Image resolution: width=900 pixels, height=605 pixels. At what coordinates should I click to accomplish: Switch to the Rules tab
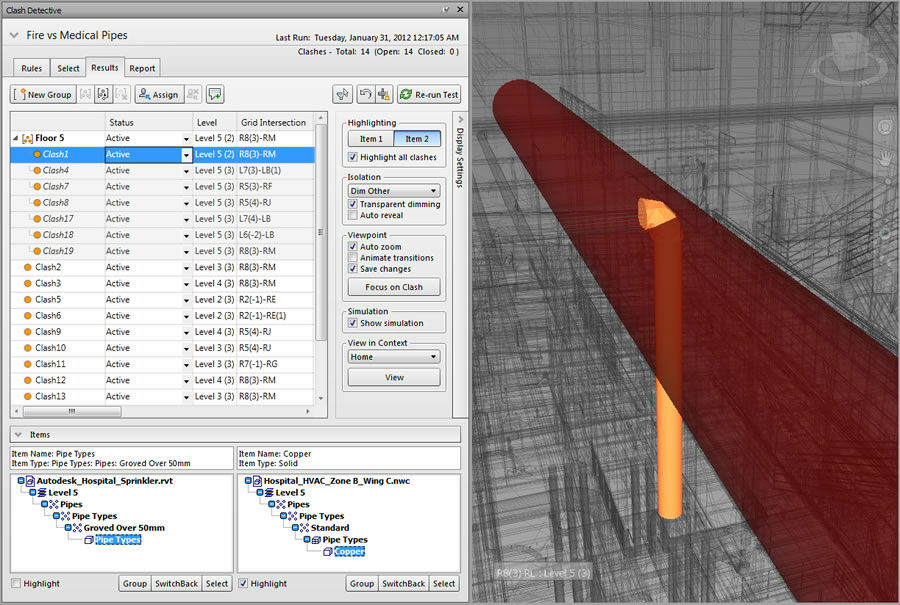[32, 68]
